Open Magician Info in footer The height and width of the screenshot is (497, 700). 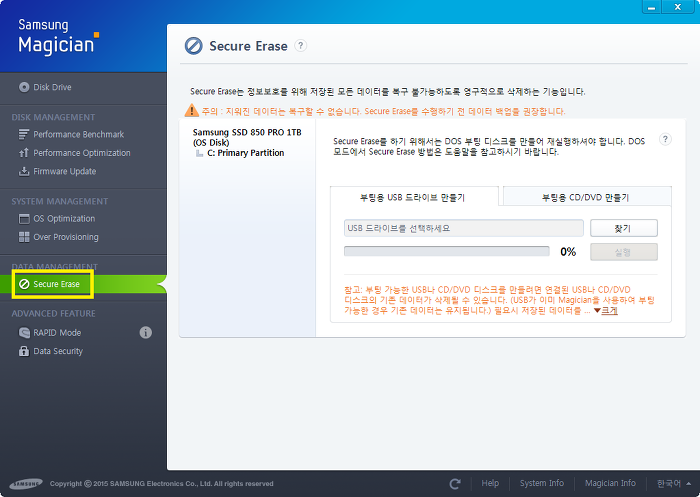coord(610,483)
